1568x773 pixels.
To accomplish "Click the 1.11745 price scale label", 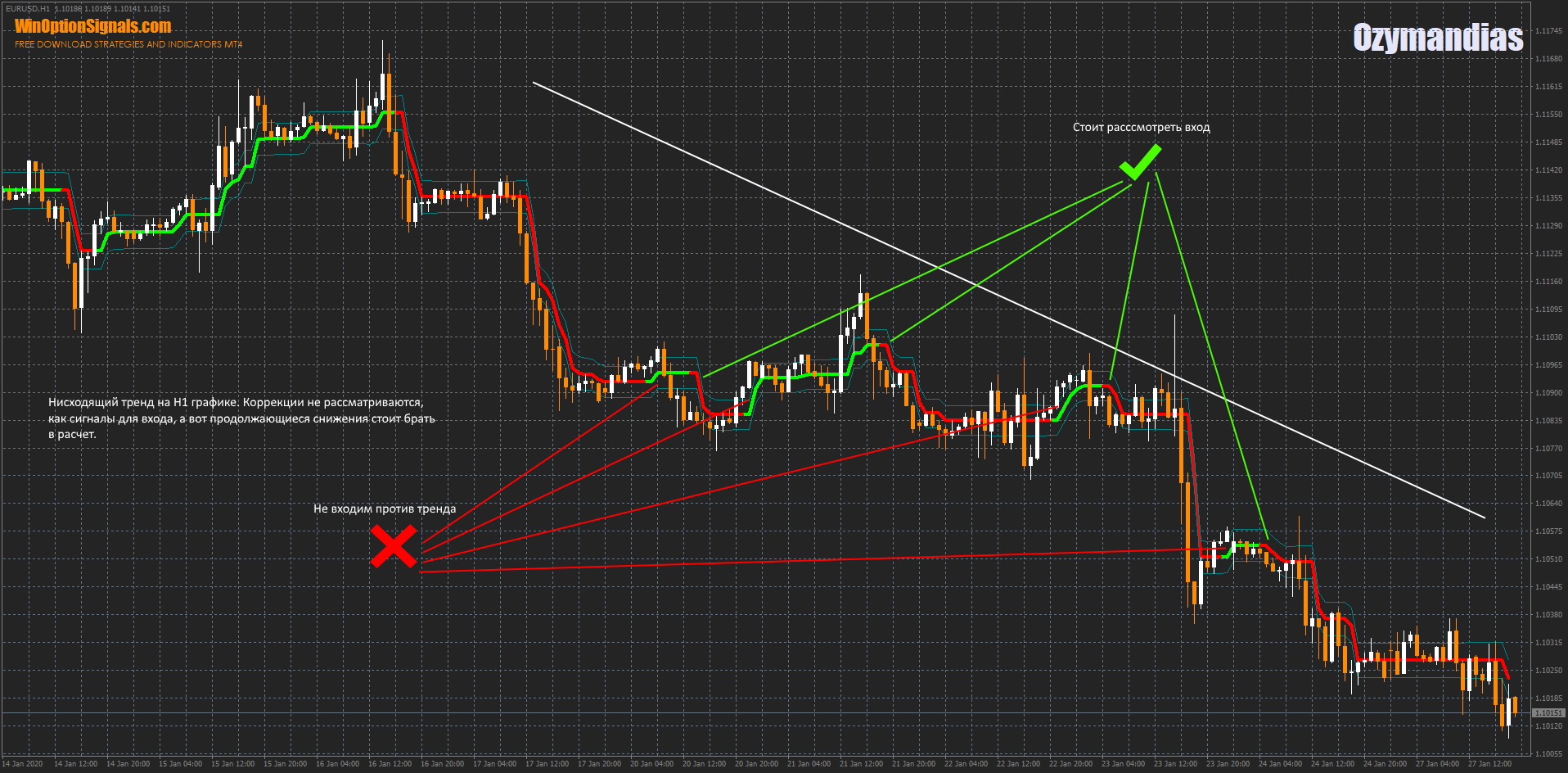I will [x=1548, y=31].
